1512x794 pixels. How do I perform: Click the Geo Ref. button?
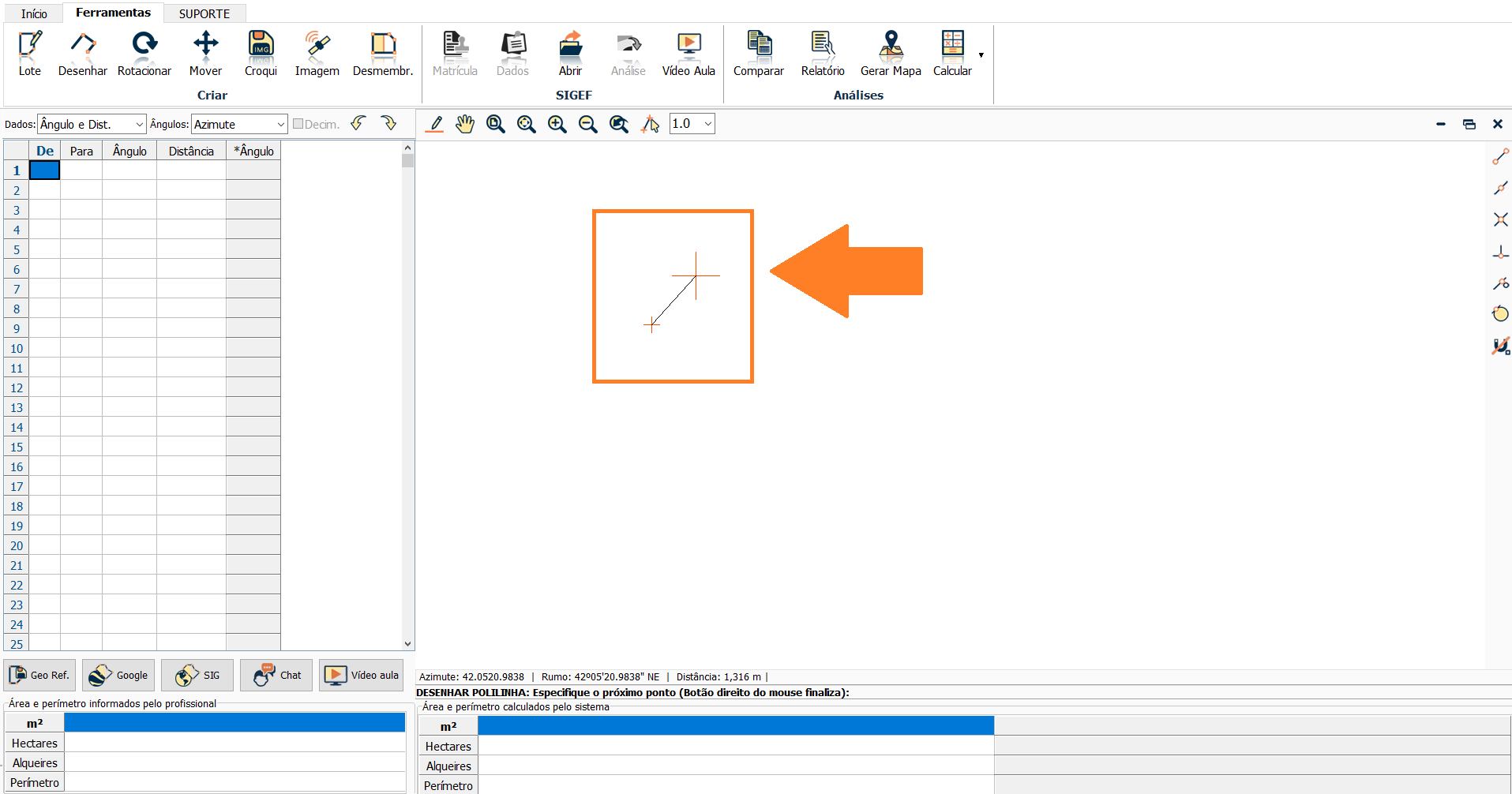point(39,675)
